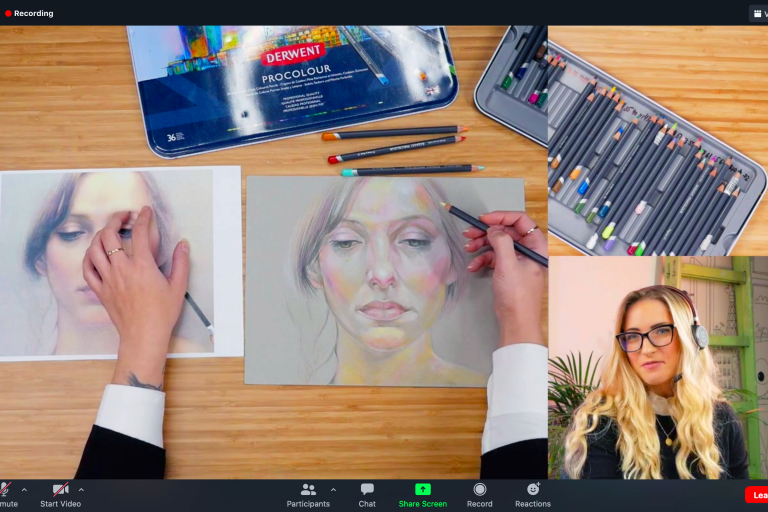Image resolution: width=768 pixels, height=512 pixels.
Task: Click the red recording dot indicator
Action: point(8,13)
